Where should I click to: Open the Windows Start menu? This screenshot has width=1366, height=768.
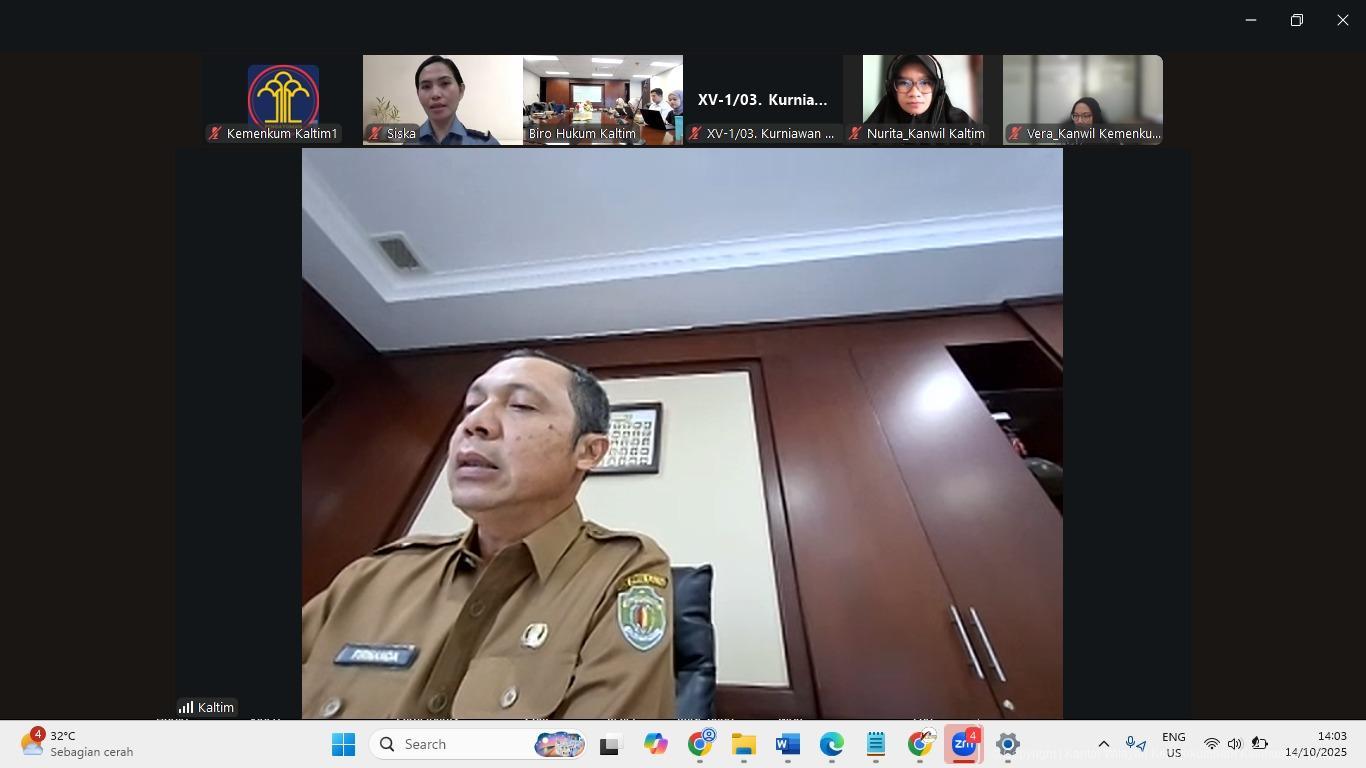click(343, 744)
